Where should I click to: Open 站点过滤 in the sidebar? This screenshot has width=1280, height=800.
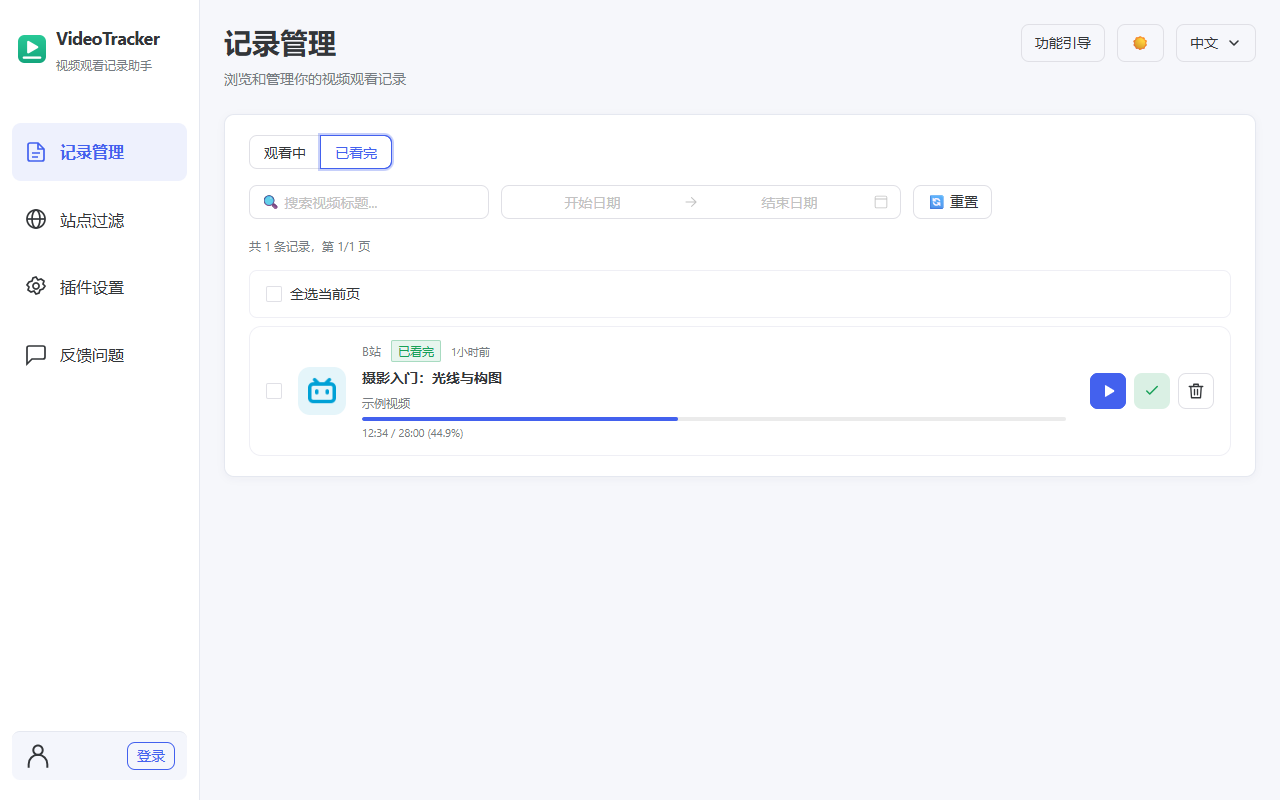(x=99, y=220)
